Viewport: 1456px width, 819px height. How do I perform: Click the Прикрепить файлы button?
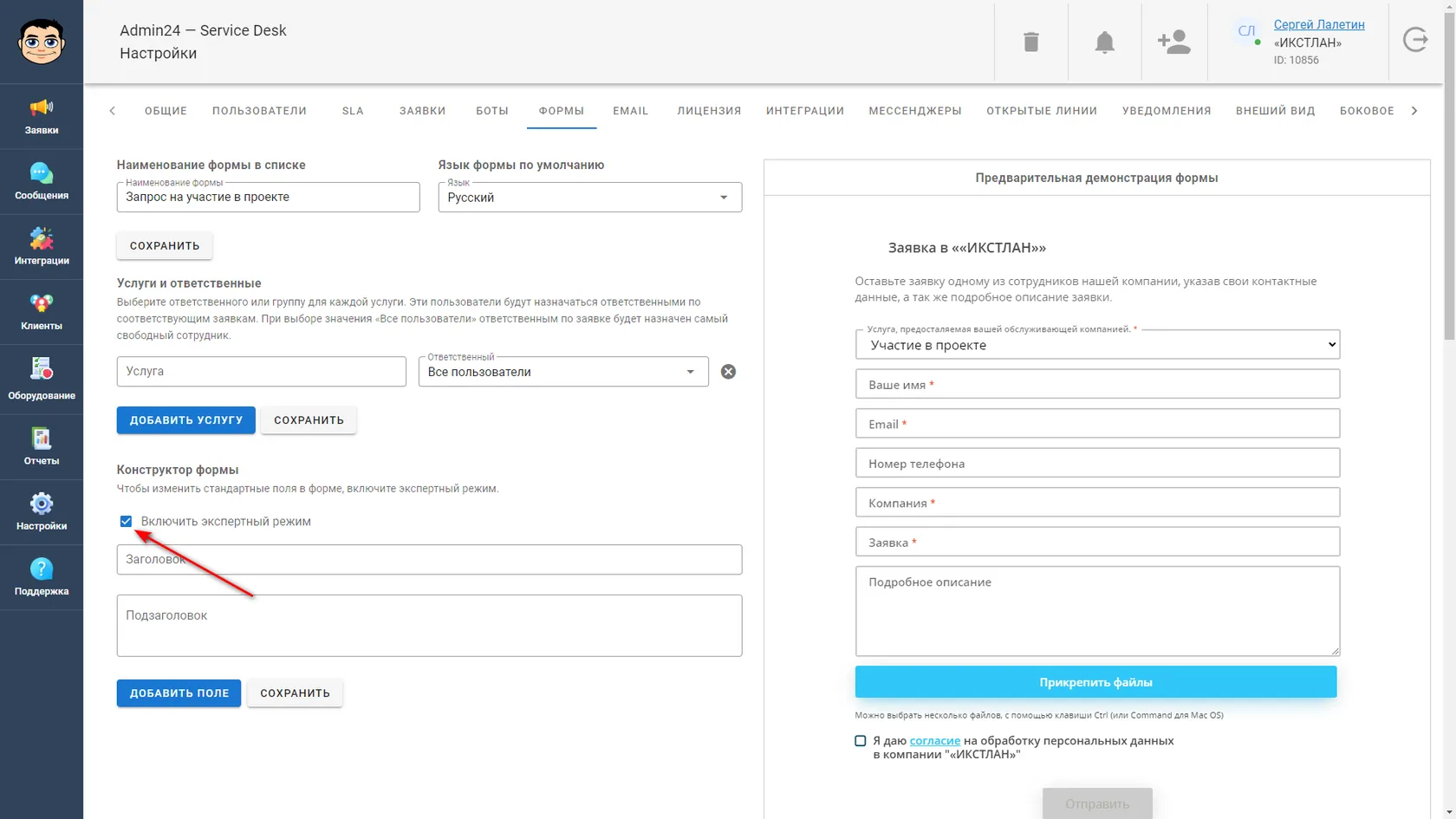pyautogui.click(x=1096, y=682)
